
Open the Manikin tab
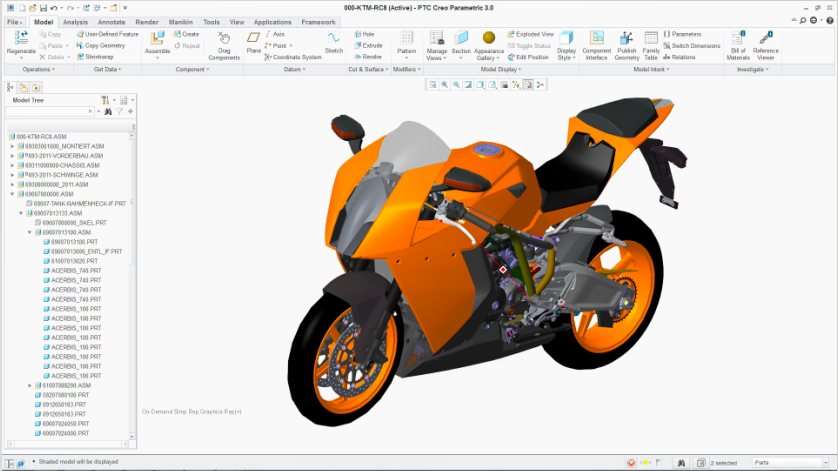[181, 22]
